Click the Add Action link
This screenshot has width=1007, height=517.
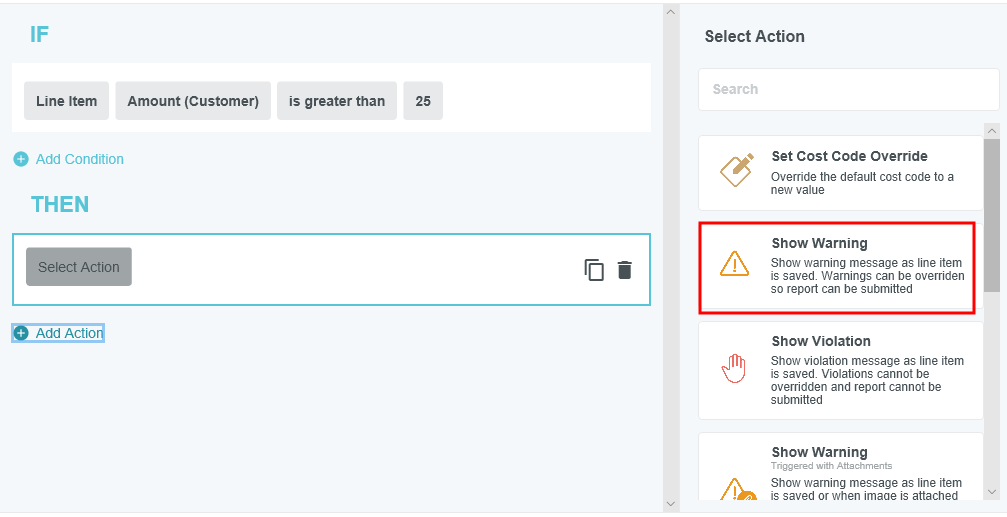coord(70,333)
